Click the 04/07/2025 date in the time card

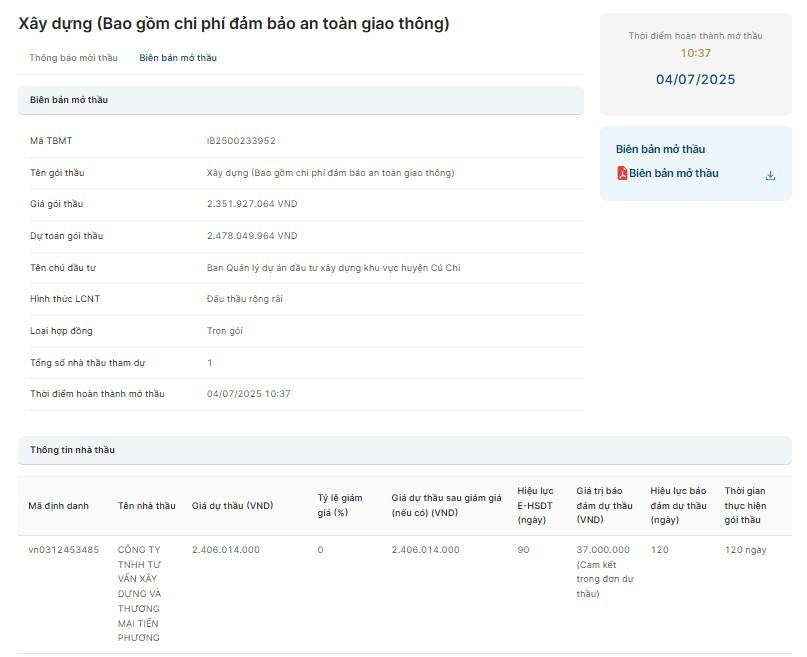click(695, 80)
